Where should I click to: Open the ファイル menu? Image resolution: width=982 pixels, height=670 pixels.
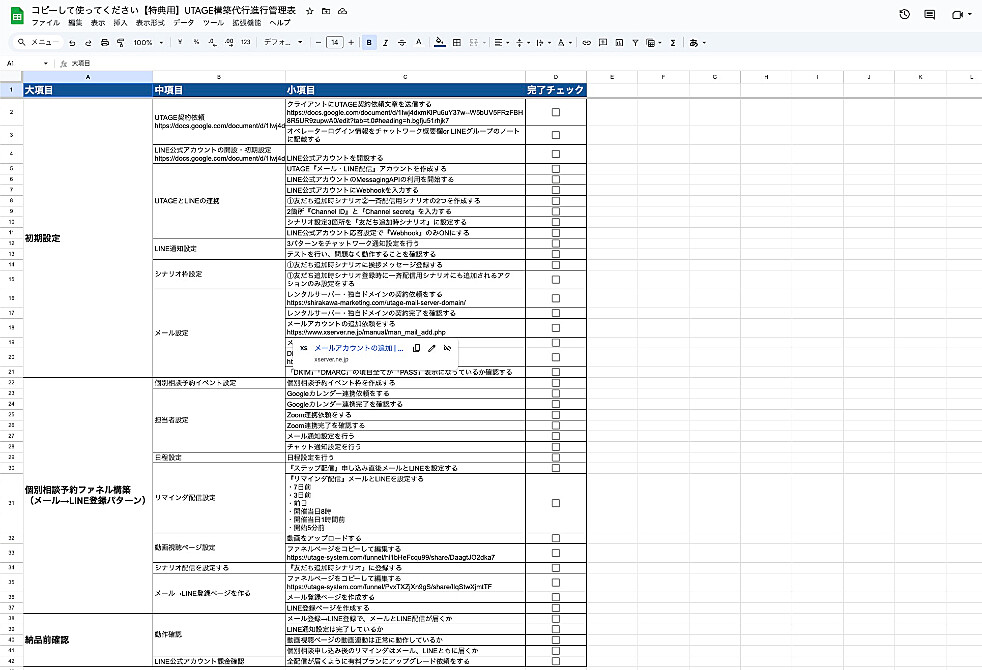coord(46,23)
